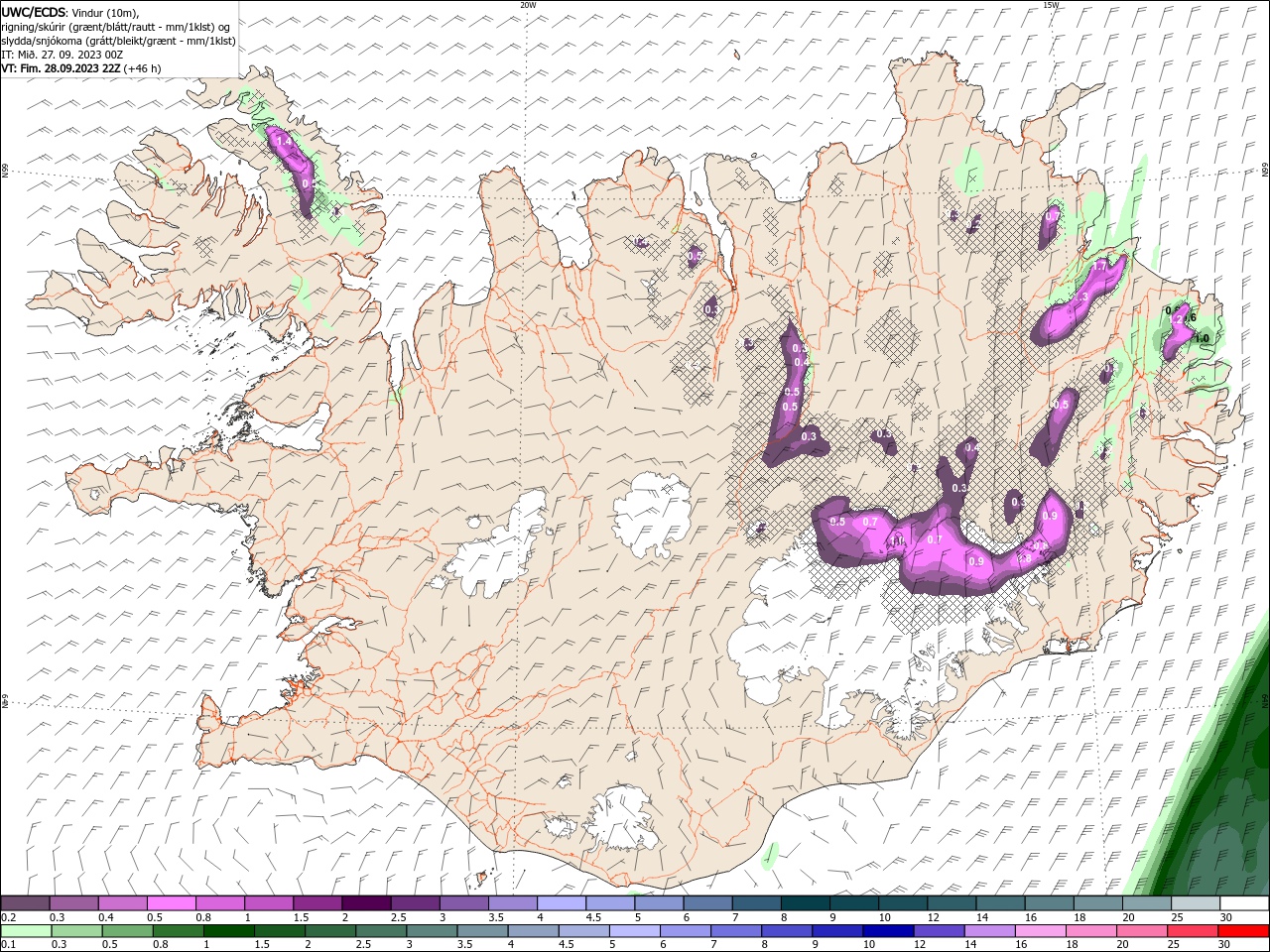Click the 20W longitude label
Screen dimensions: 1270x952
point(528,5)
